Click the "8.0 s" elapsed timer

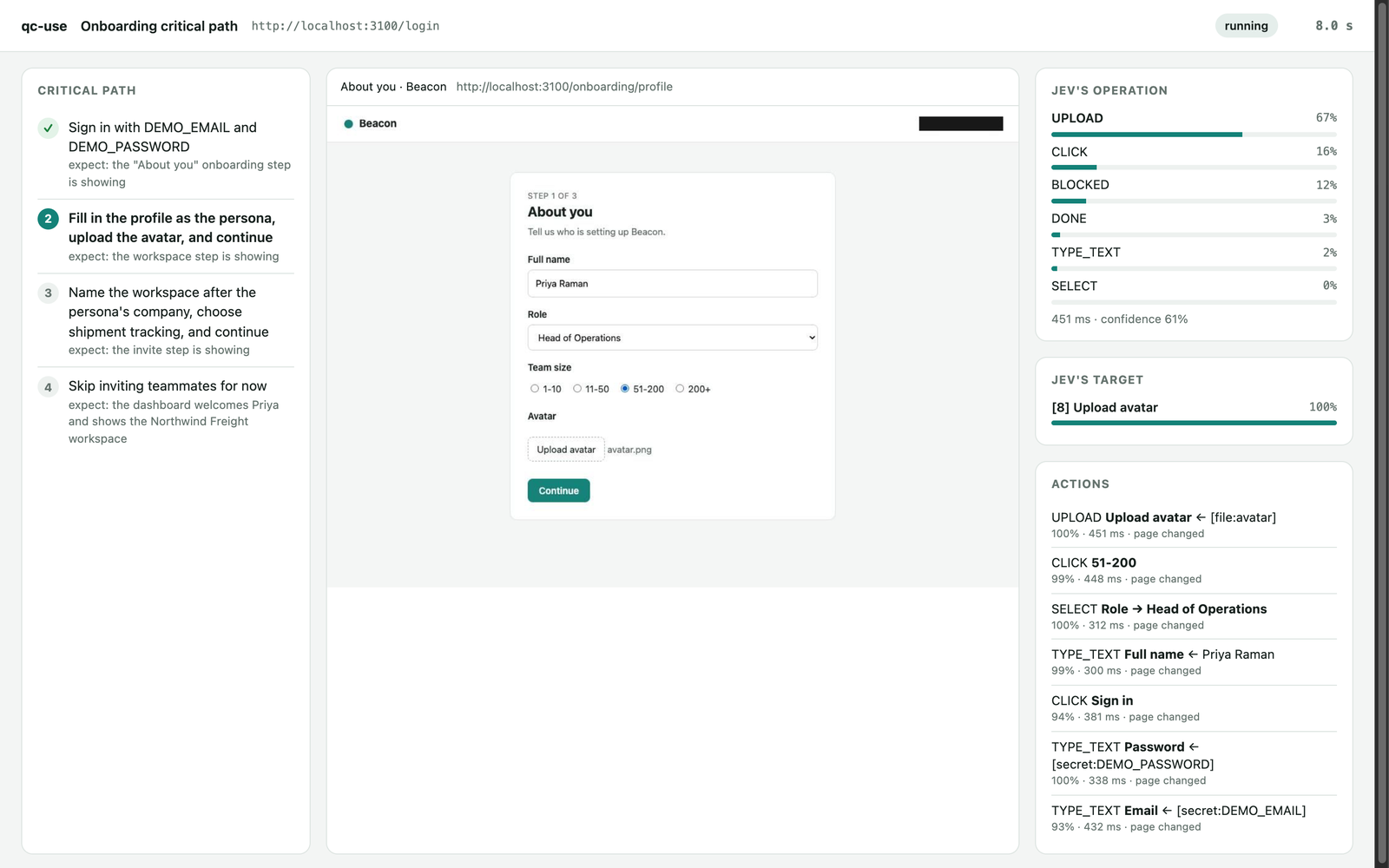coord(1333,26)
